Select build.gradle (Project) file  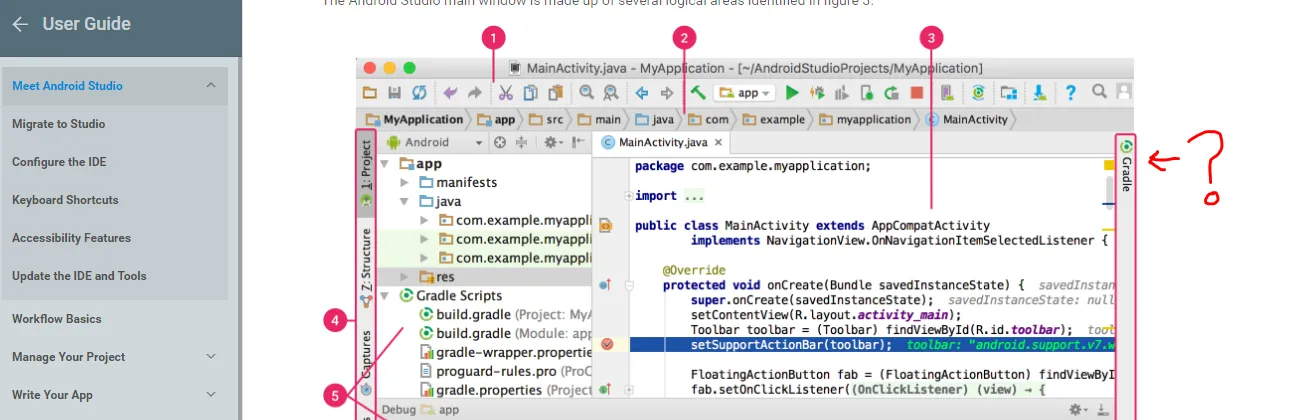pyautogui.click(x=506, y=315)
